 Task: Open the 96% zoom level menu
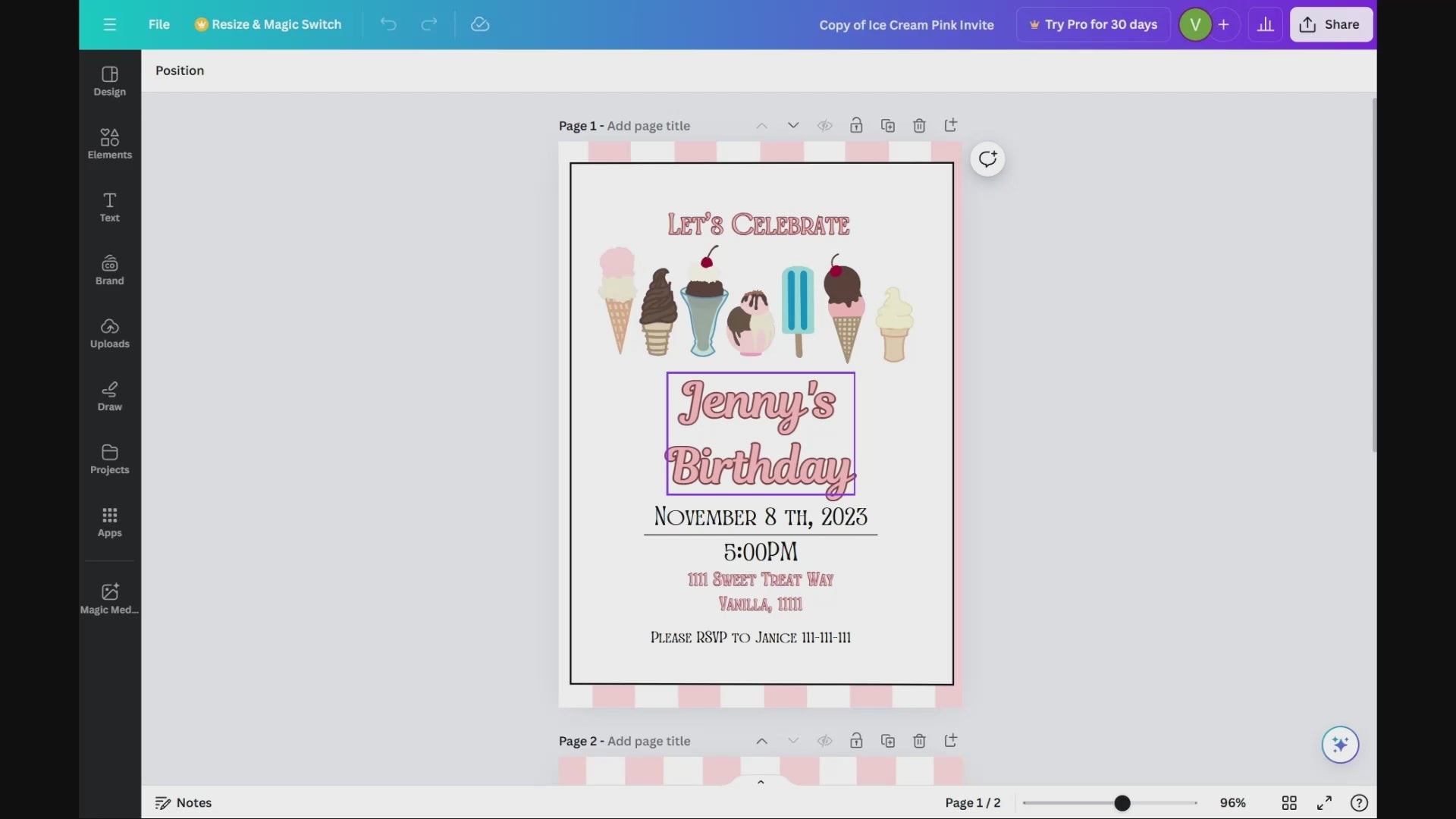point(1232,802)
